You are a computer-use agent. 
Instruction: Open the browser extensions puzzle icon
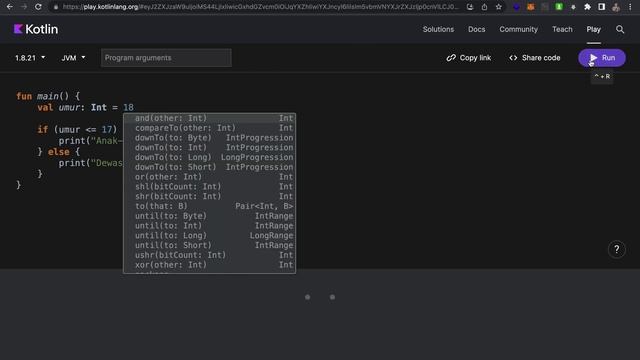587,7
